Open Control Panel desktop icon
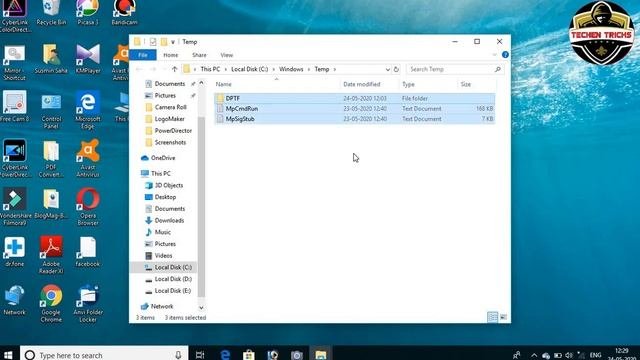The image size is (640, 360). (51, 110)
